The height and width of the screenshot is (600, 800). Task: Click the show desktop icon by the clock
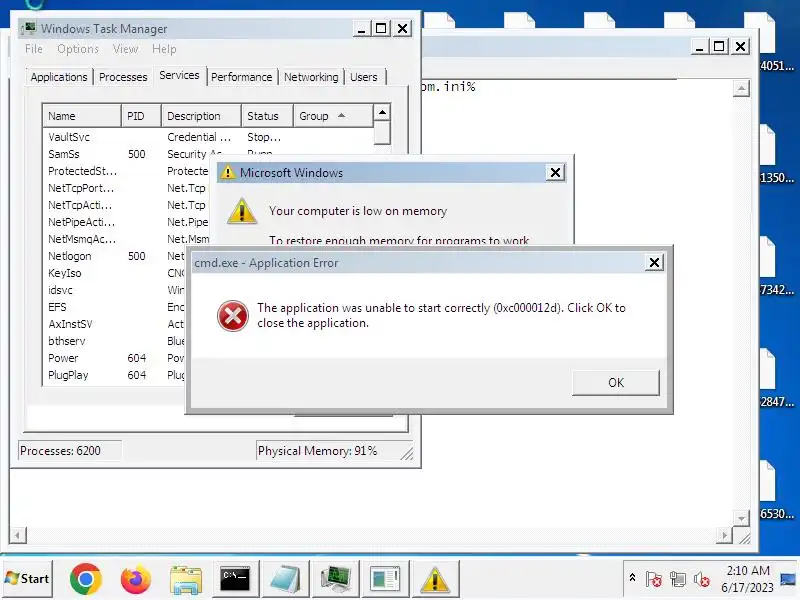coord(788,579)
